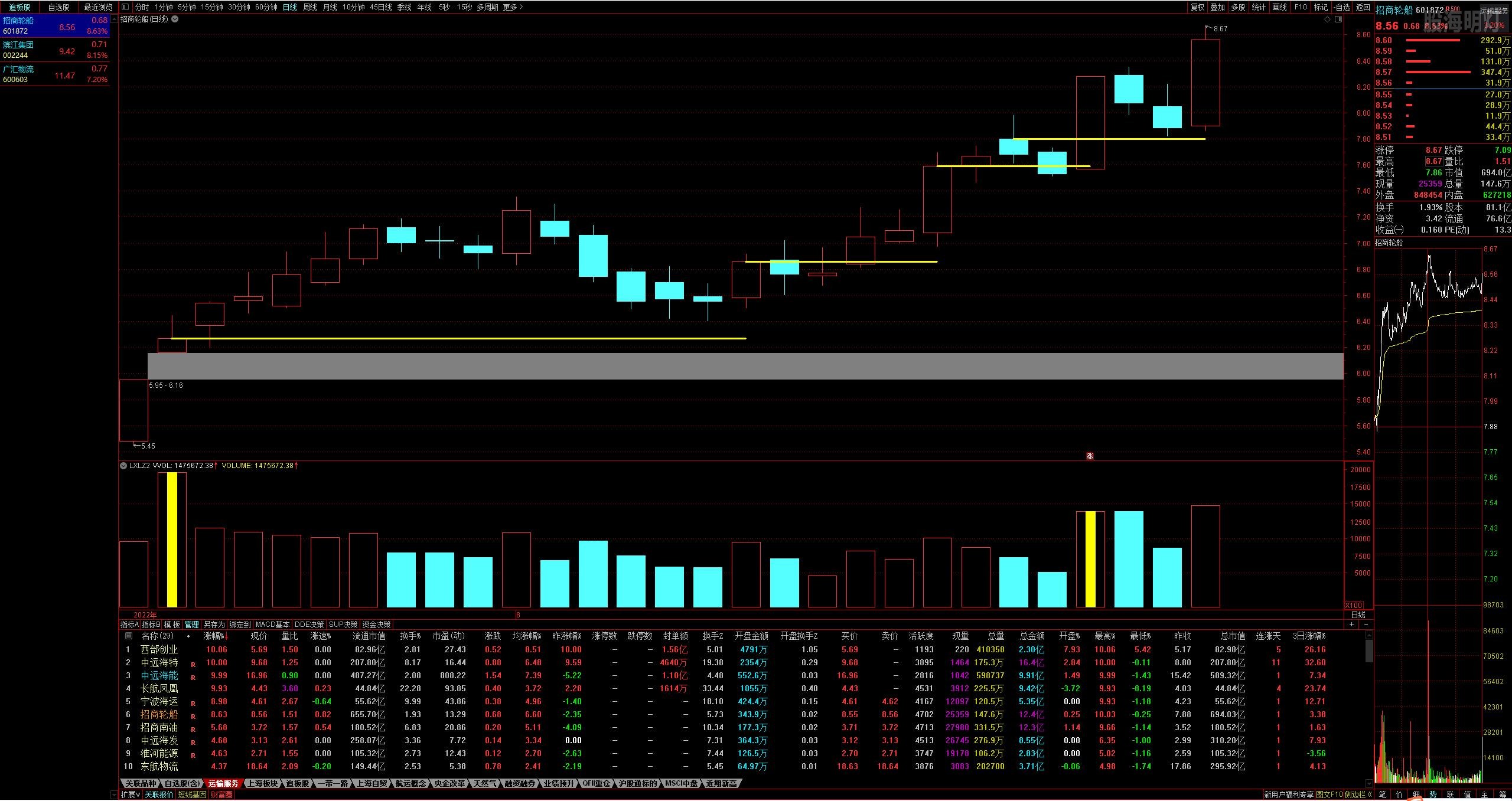Sort by the 涨幅% column header
The image size is (1512, 801).
tap(215, 636)
